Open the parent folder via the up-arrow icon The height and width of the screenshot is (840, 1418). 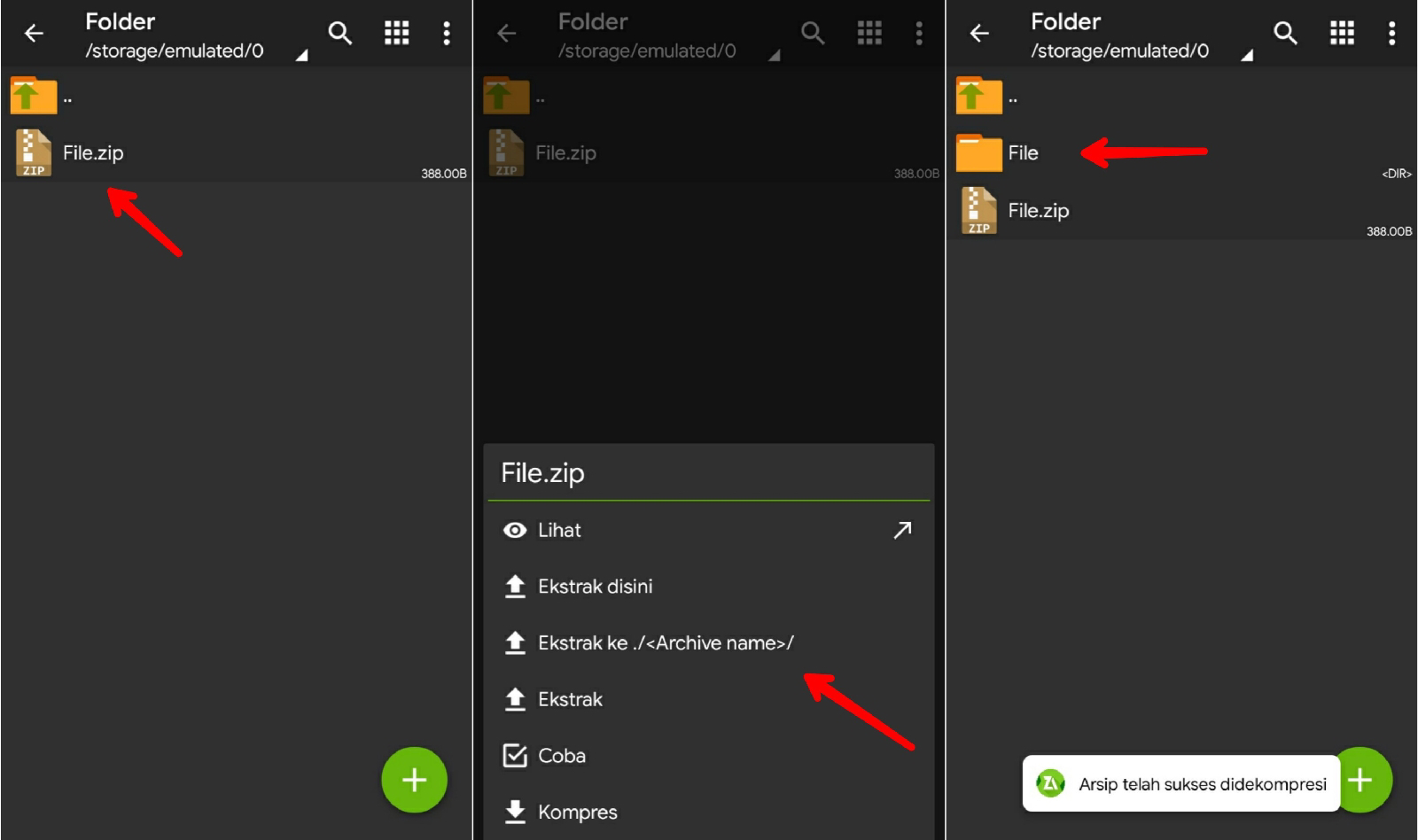pyautogui.click(x=32, y=95)
